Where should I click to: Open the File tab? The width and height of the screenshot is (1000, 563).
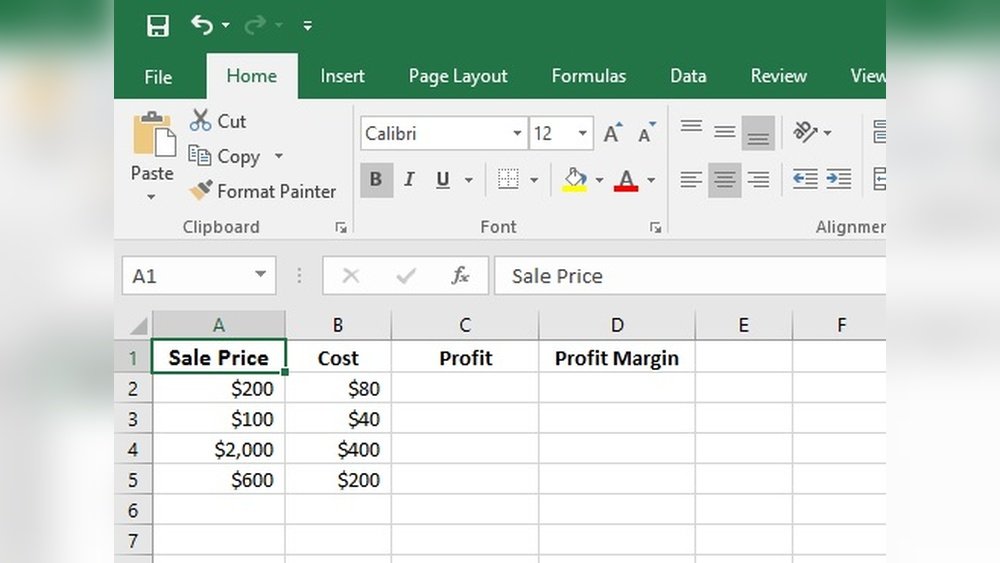pos(158,77)
